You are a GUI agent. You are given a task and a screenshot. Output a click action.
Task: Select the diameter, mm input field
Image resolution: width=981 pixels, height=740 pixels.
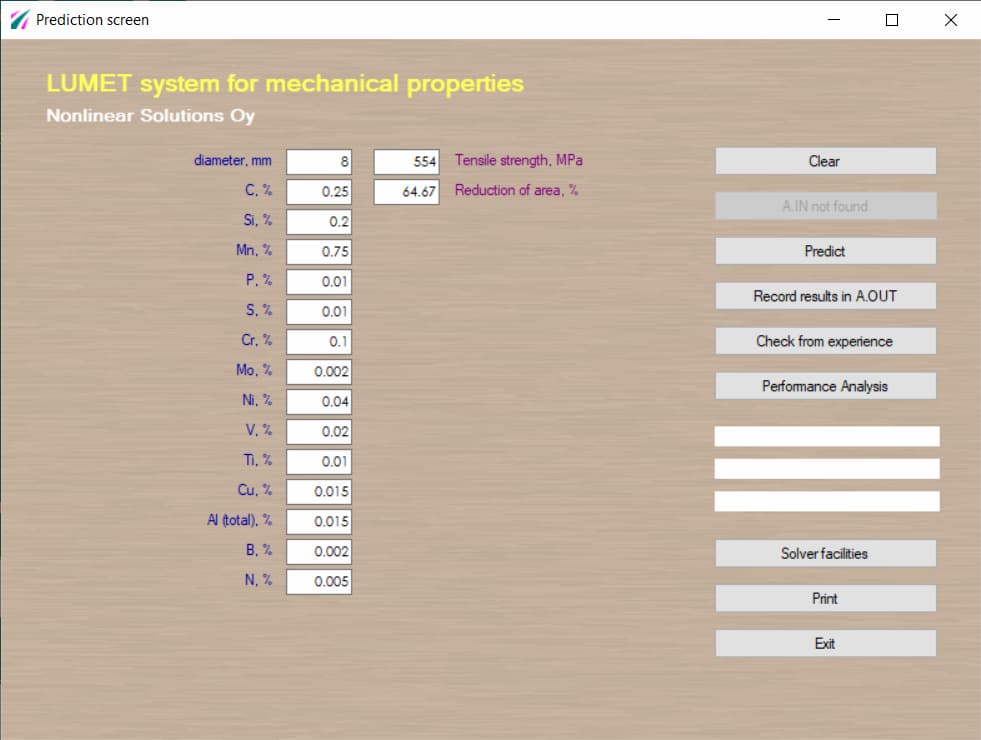pyautogui.click(x=319, y=161)
